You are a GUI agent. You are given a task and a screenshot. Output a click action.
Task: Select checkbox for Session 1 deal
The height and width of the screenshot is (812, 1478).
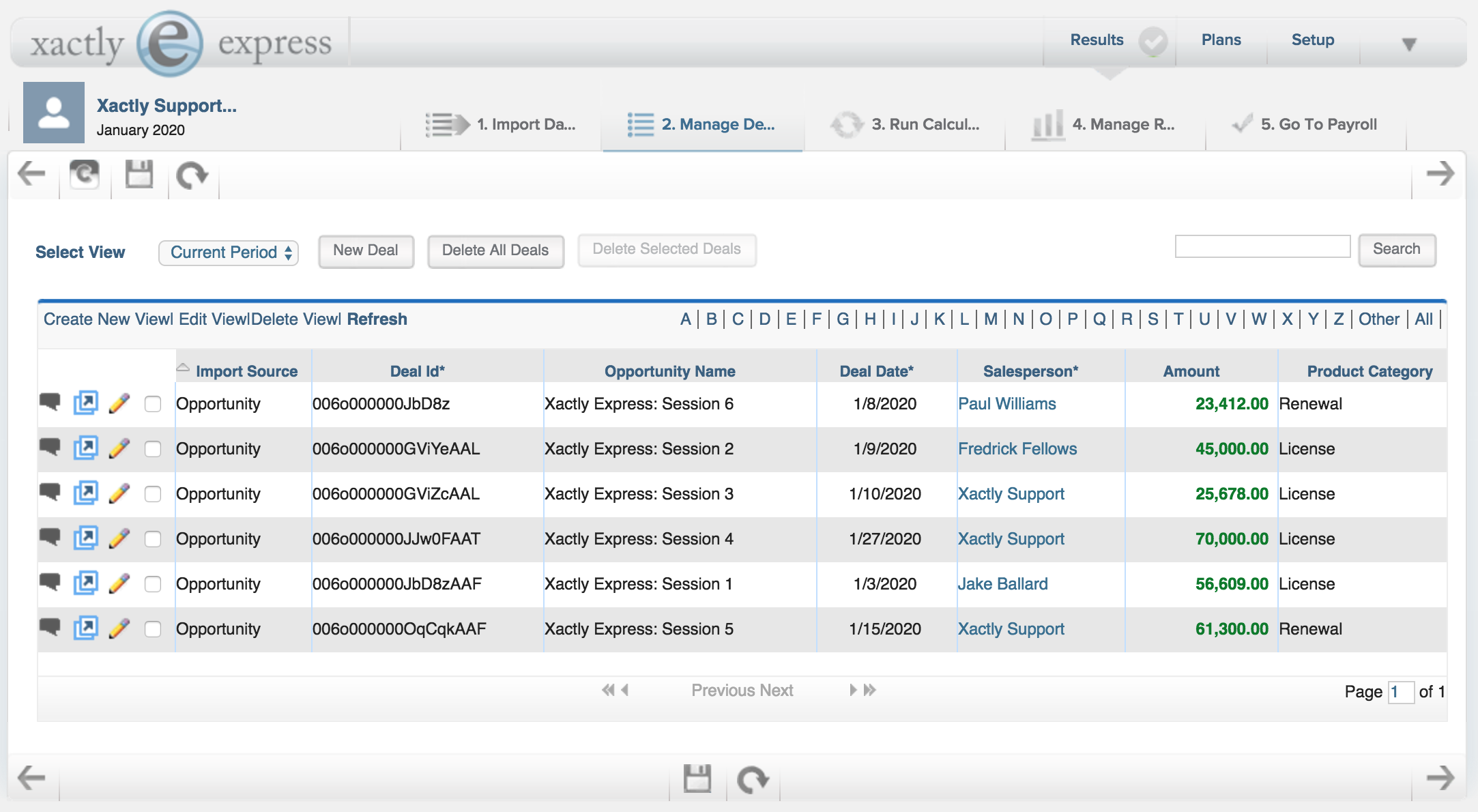pos(153,584)
